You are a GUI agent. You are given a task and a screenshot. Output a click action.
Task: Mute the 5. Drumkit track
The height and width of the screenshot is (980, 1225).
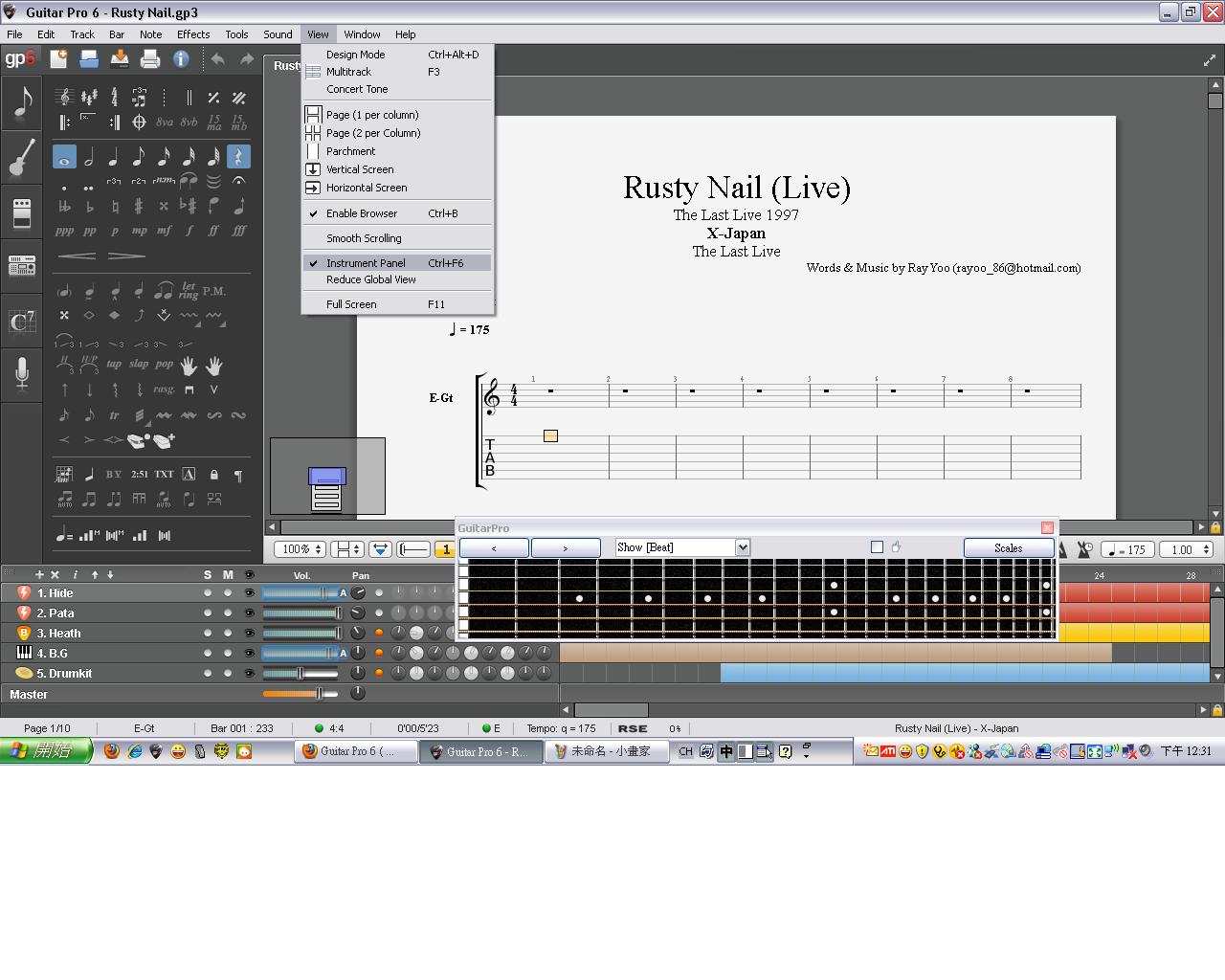tap(228, 674)
